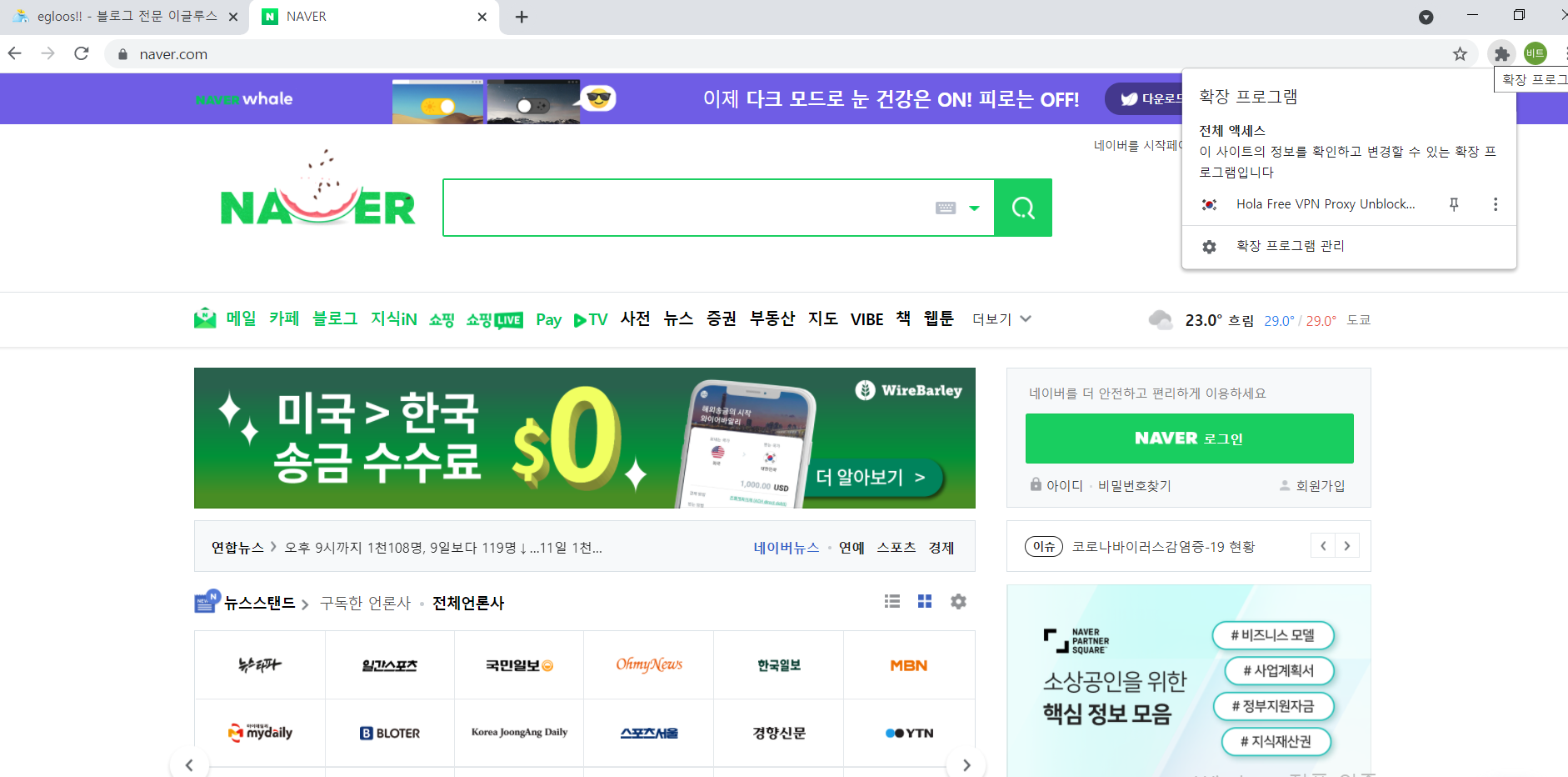
Task: Select the subscribed press tab
Action: 366,603
